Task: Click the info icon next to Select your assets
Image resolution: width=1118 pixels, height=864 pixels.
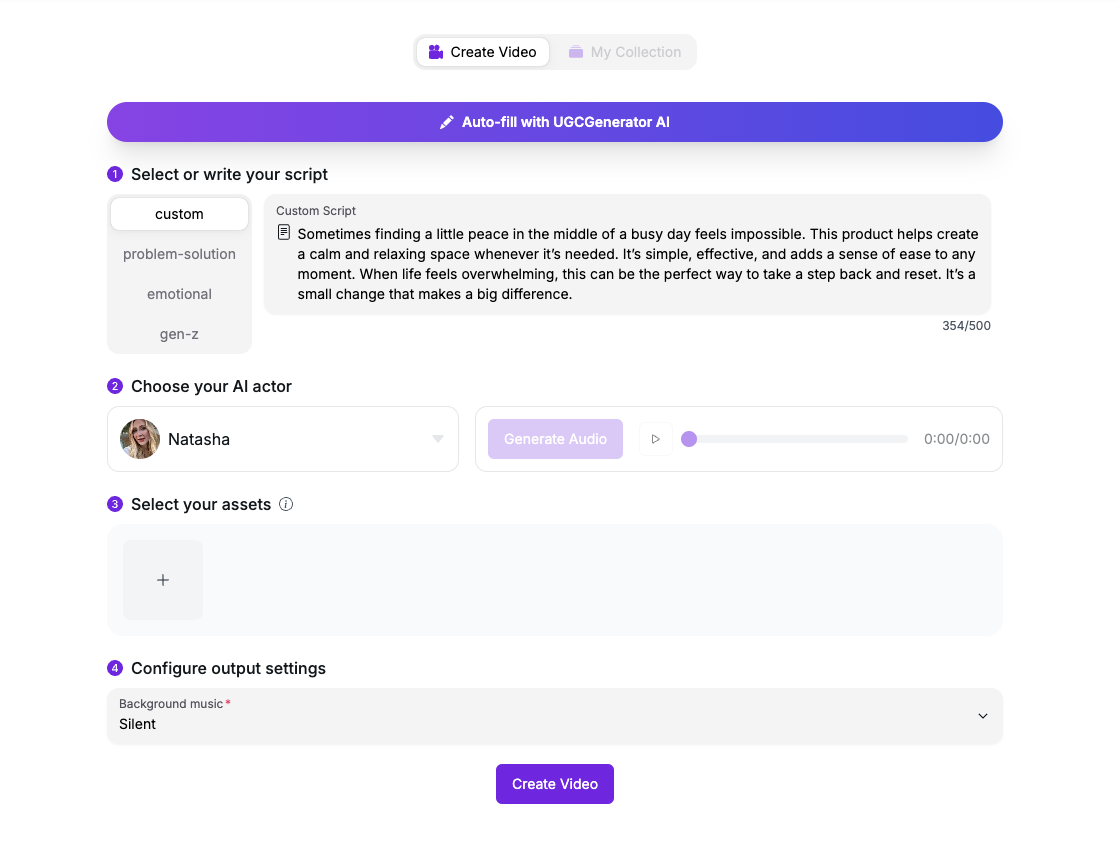Action: point(286,504)
